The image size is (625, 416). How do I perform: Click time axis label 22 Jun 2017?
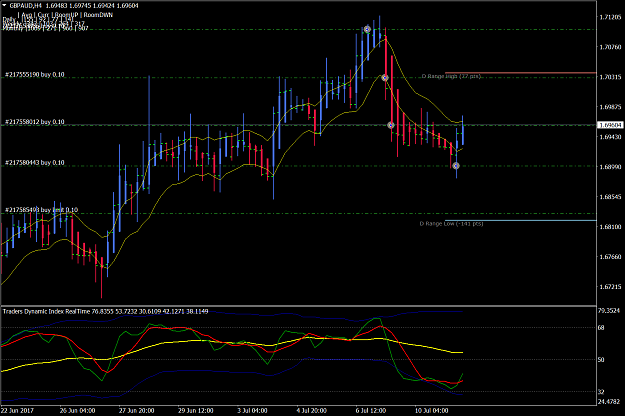pos(17,410)
